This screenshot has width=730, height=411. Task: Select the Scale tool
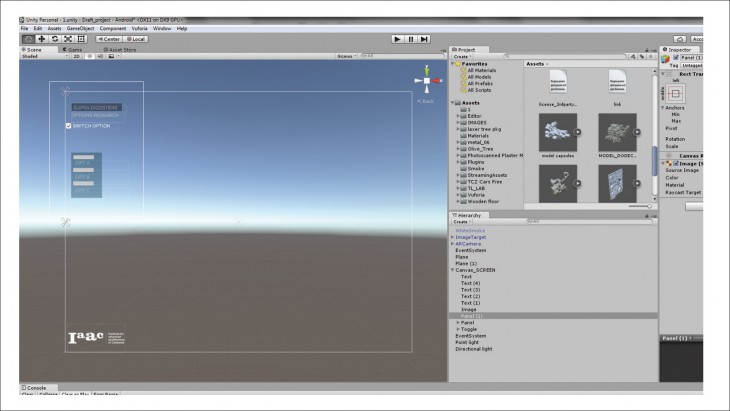click(x=68, y=38)
